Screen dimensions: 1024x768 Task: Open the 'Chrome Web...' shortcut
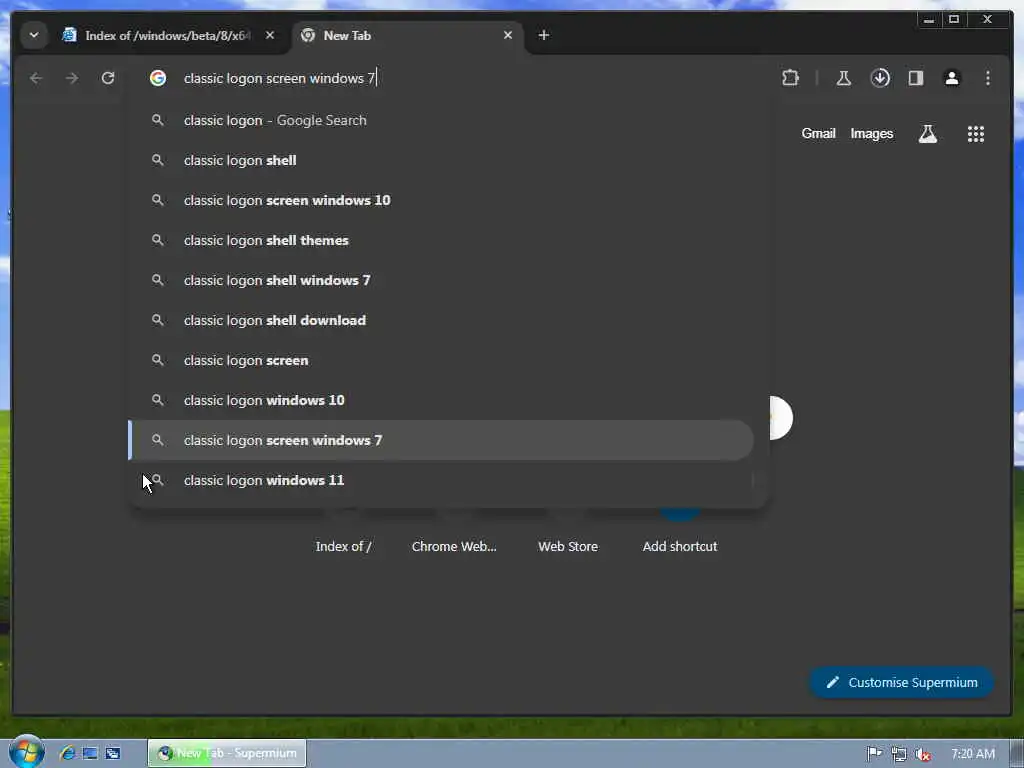(x=454, y=546)
